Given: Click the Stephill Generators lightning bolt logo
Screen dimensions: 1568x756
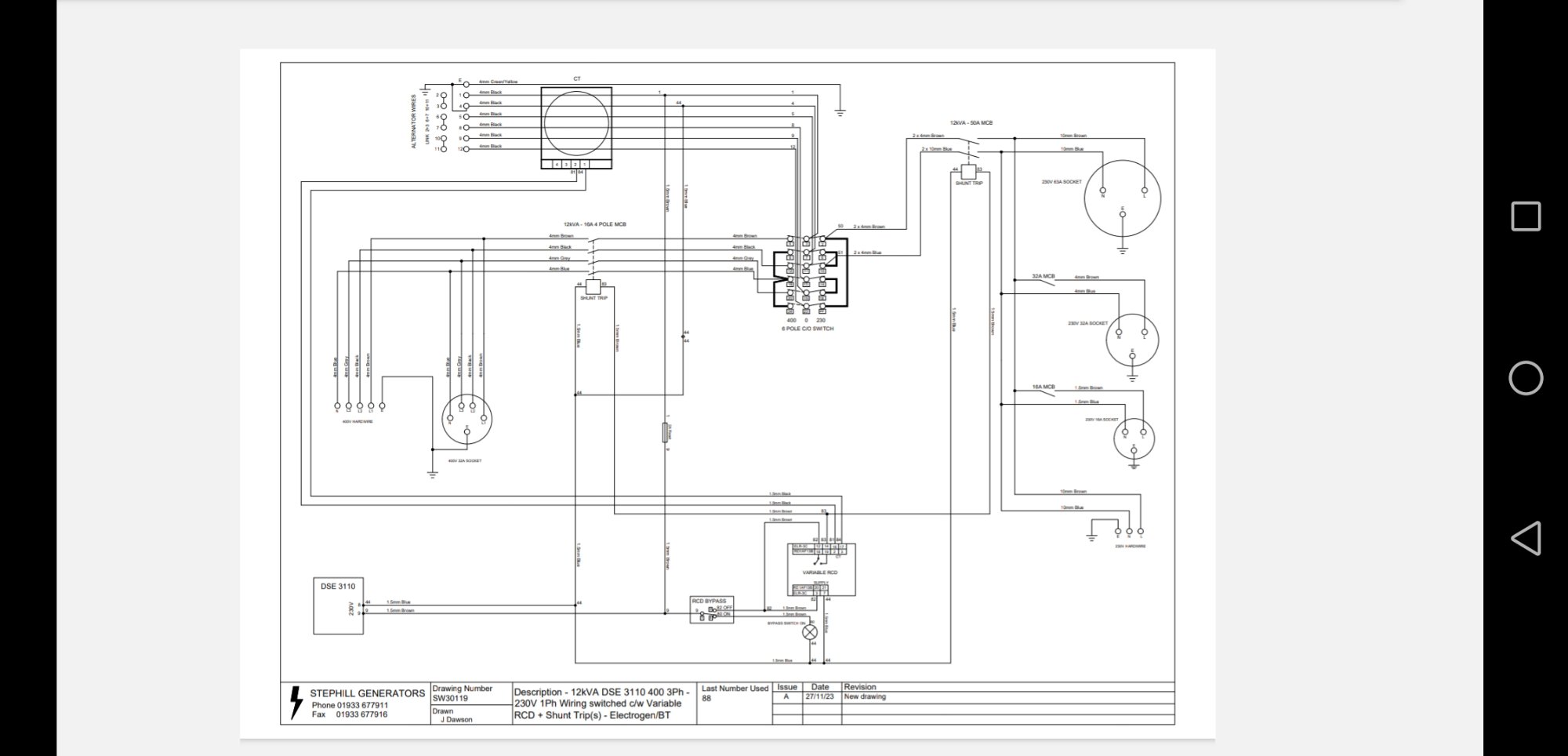Looking at the screenshot, I should click(296, 703).
